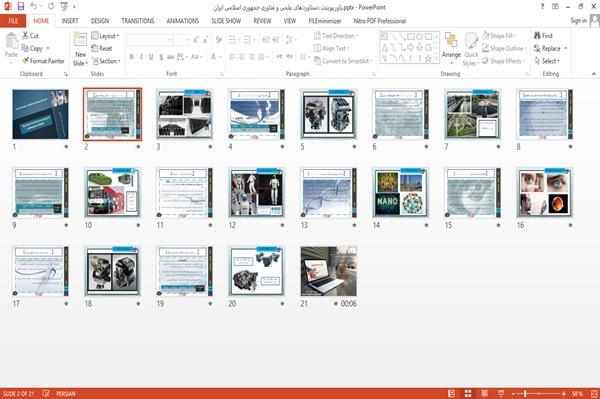Open the font name combo box

[x=150, y=39]
